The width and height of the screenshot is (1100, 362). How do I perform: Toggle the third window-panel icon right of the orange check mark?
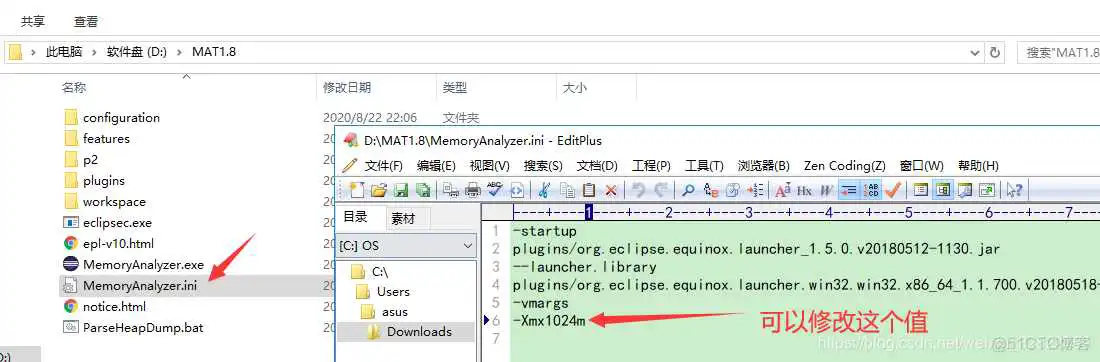pos(965,189)
